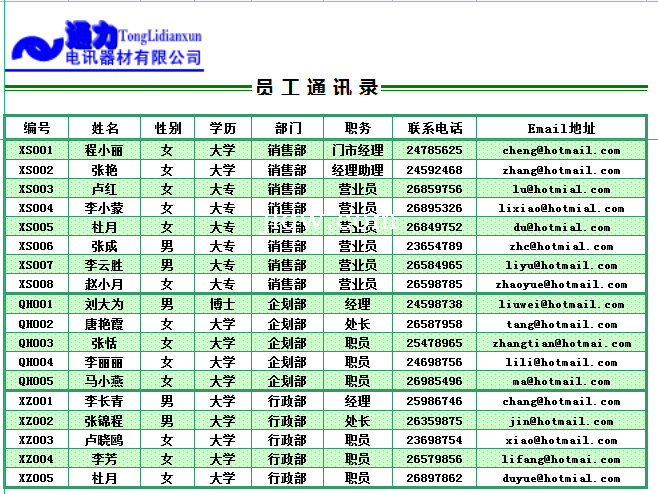658x494 pixels.
Task: Select the 部门 column header
Action: [286, 128]
